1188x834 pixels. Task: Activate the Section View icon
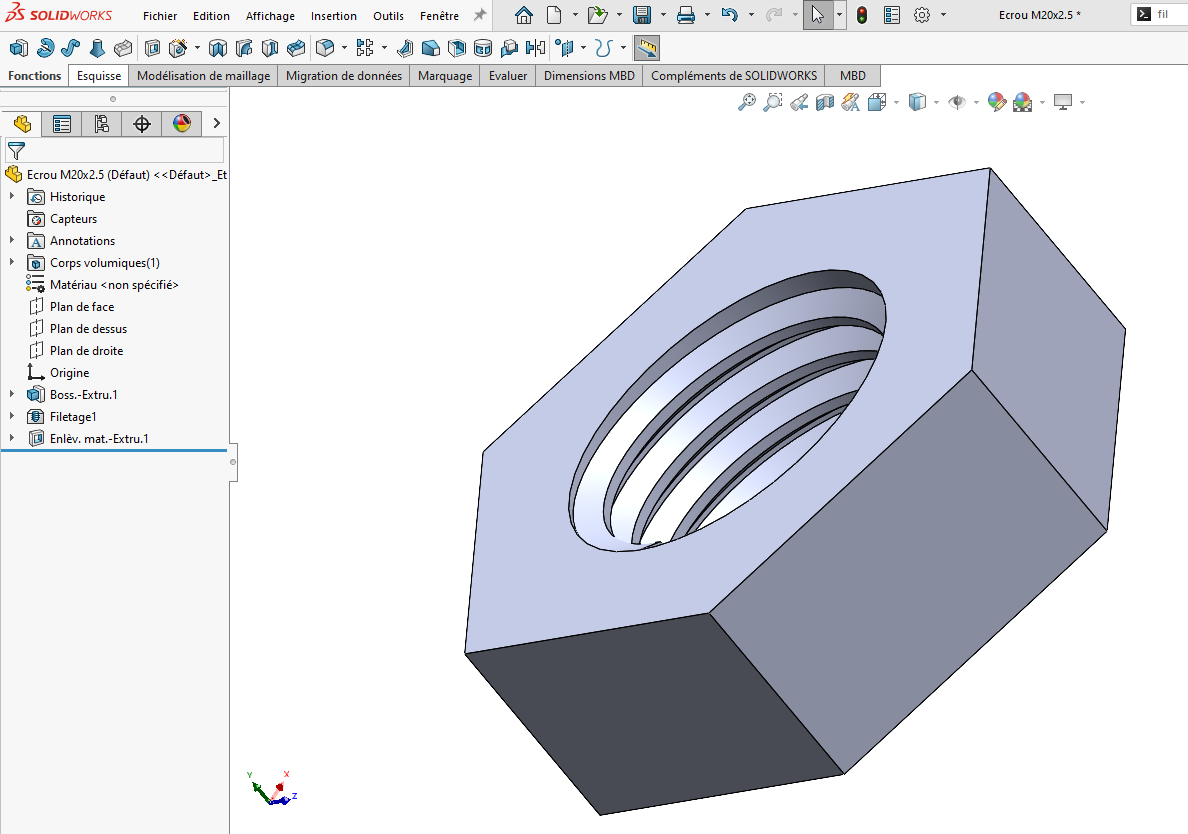pos(825,102)
